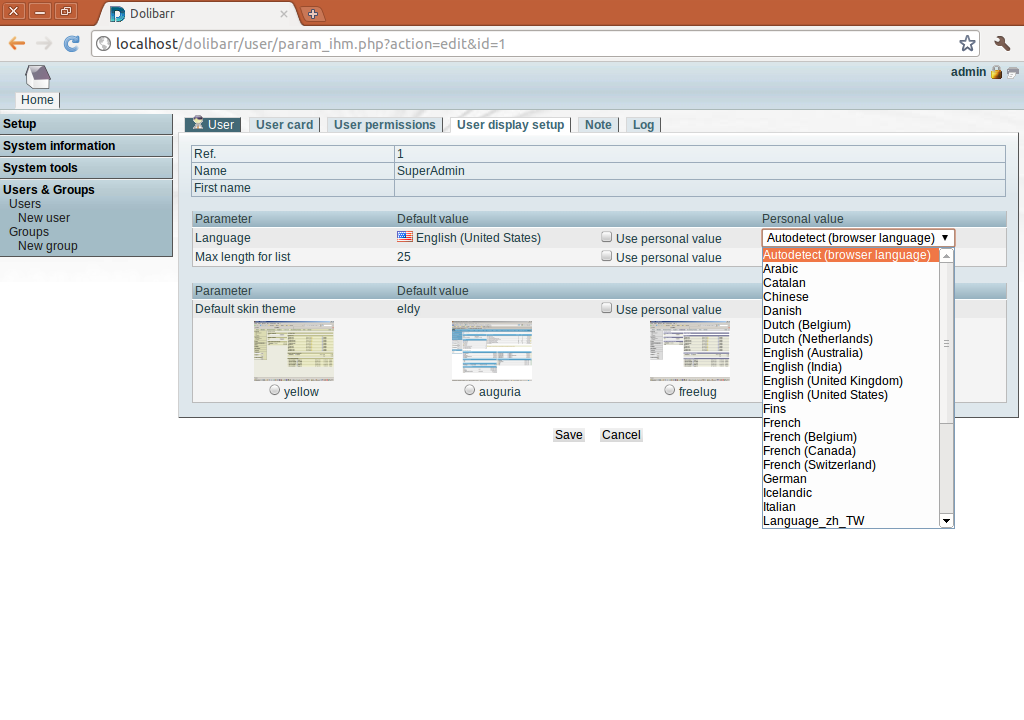Choose French (Switzerland) option
Screen dimensions: 1024x720
[x=850, y=465]
